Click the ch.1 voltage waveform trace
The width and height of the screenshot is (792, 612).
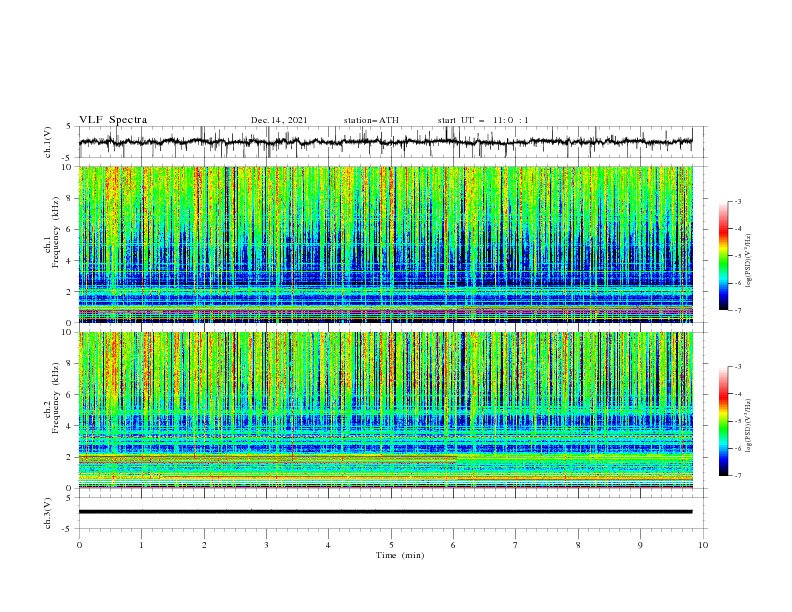[385, 142]
